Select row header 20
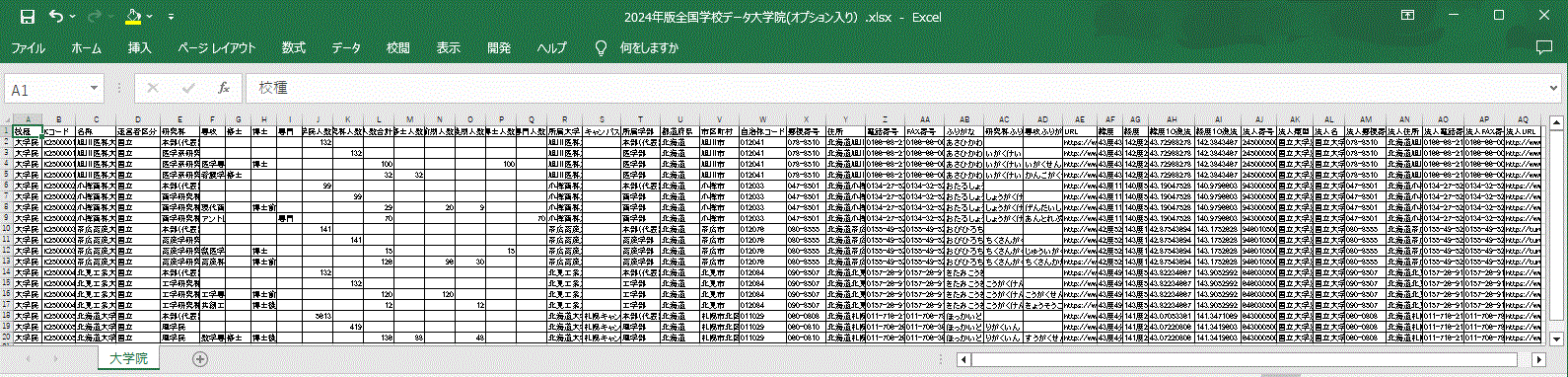 pyautogui.click(x=7, y=338)
